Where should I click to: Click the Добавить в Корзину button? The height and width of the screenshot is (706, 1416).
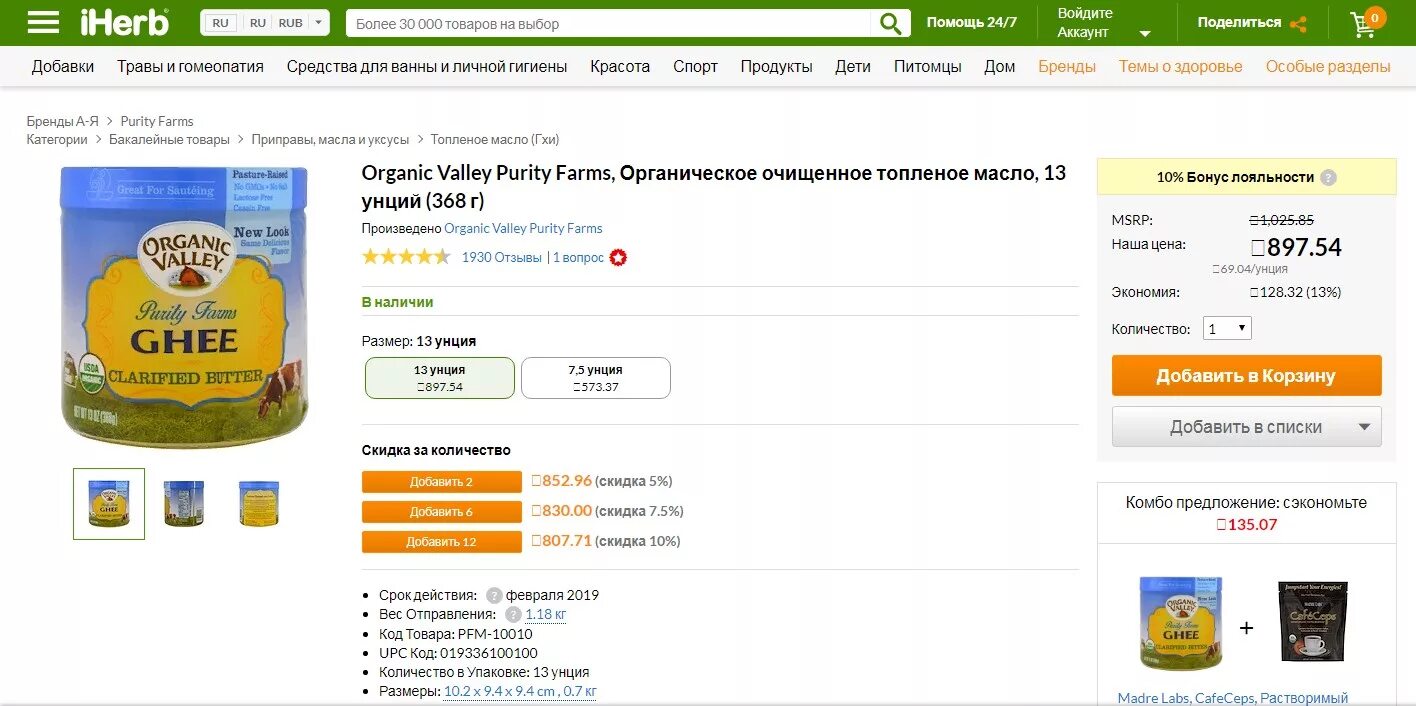[x=1247, y=376]
